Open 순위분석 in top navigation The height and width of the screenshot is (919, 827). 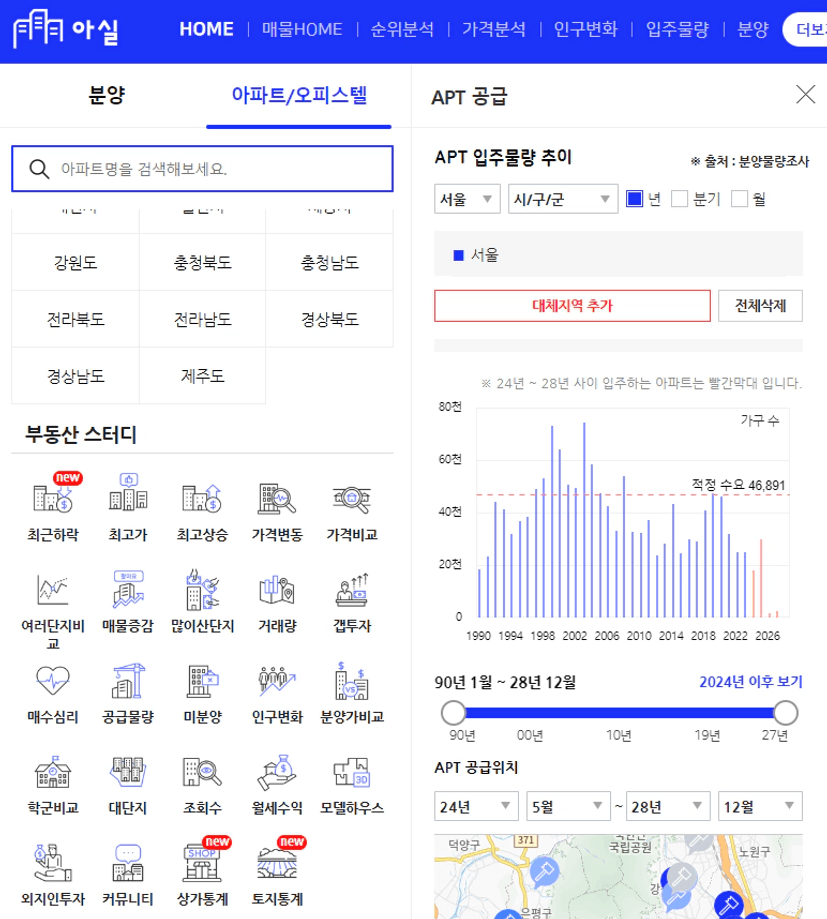[x=402, y=29]
